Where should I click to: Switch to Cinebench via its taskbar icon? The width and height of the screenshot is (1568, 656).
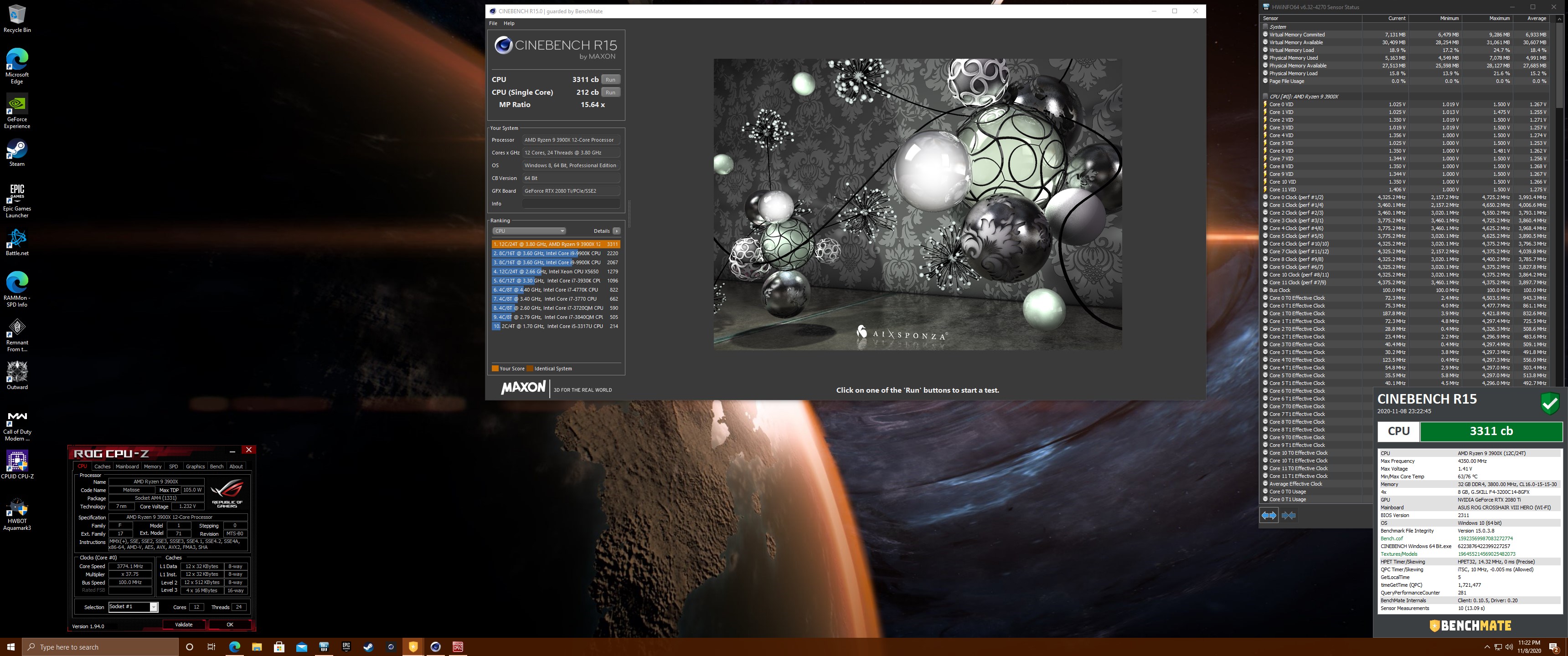436,647
